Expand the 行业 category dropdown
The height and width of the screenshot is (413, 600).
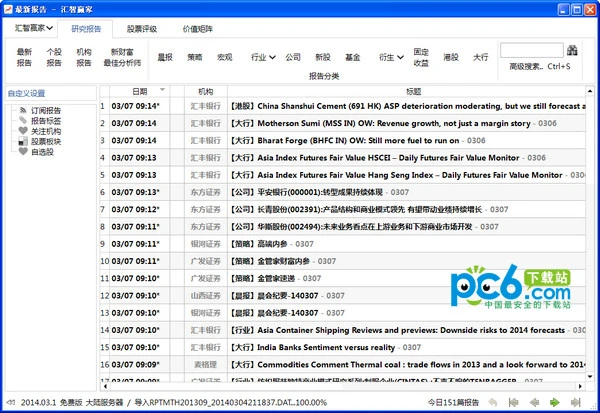pyautogui.click(x=263, y=58)
